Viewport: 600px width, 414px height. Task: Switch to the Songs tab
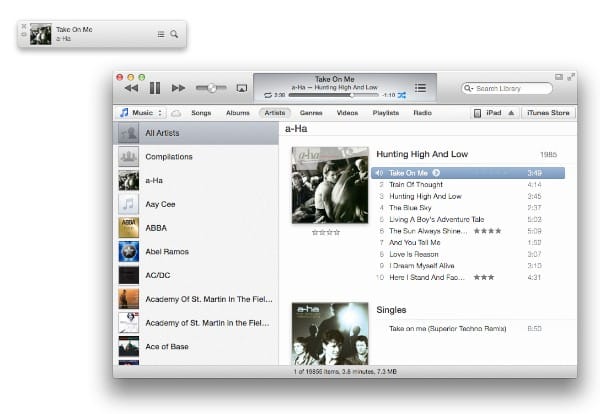point(201,113)
